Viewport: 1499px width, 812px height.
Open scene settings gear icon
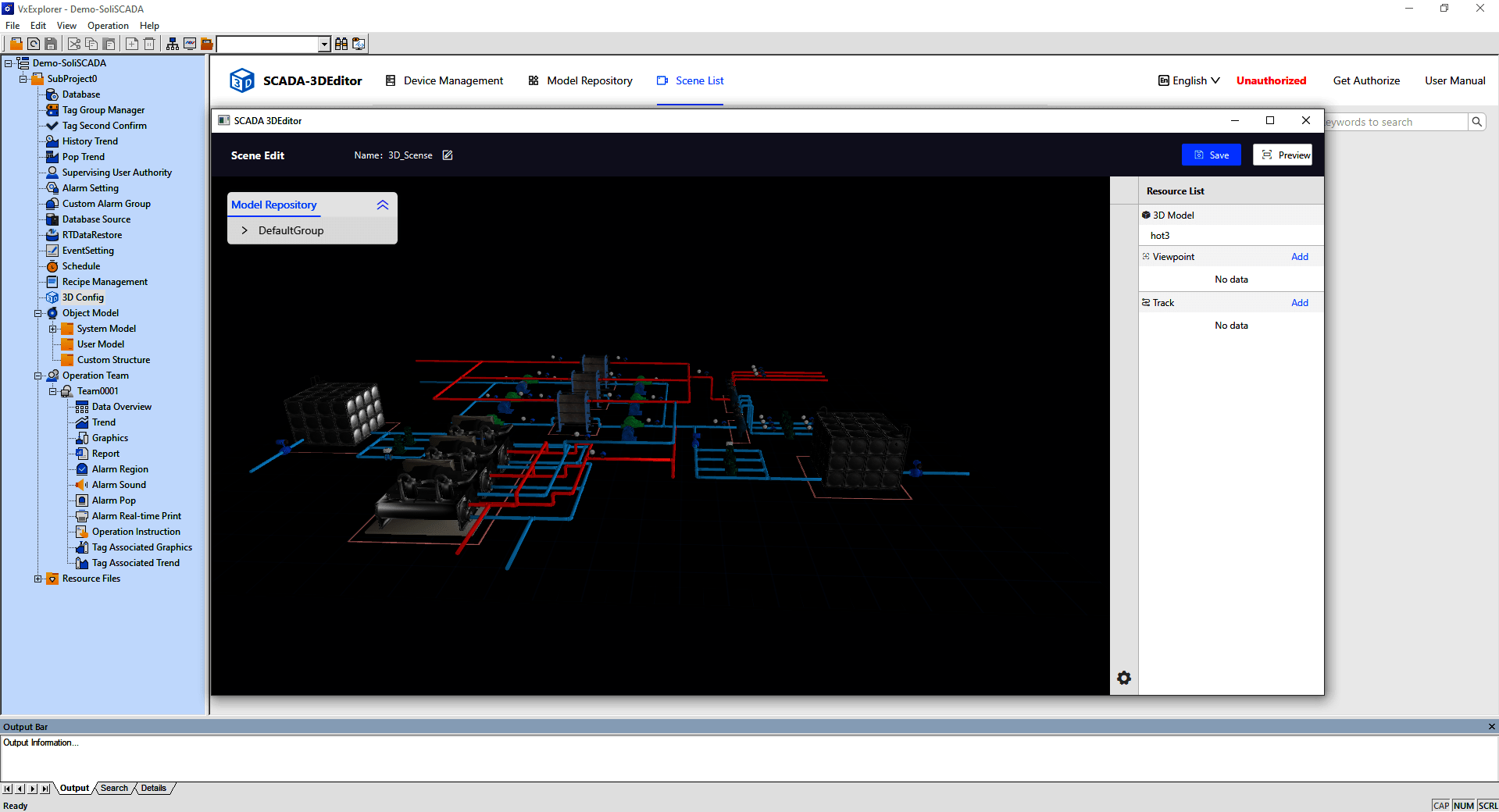pyautogui.click(x=1123, y=678)
